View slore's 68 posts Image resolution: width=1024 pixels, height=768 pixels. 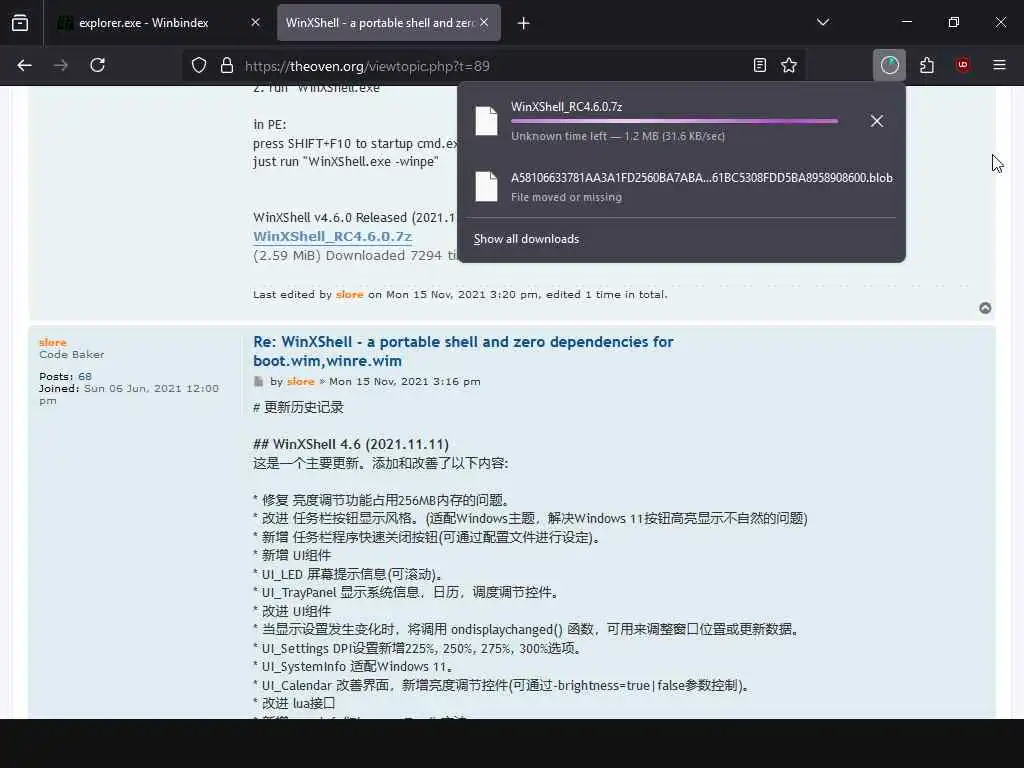pos(85,376)
